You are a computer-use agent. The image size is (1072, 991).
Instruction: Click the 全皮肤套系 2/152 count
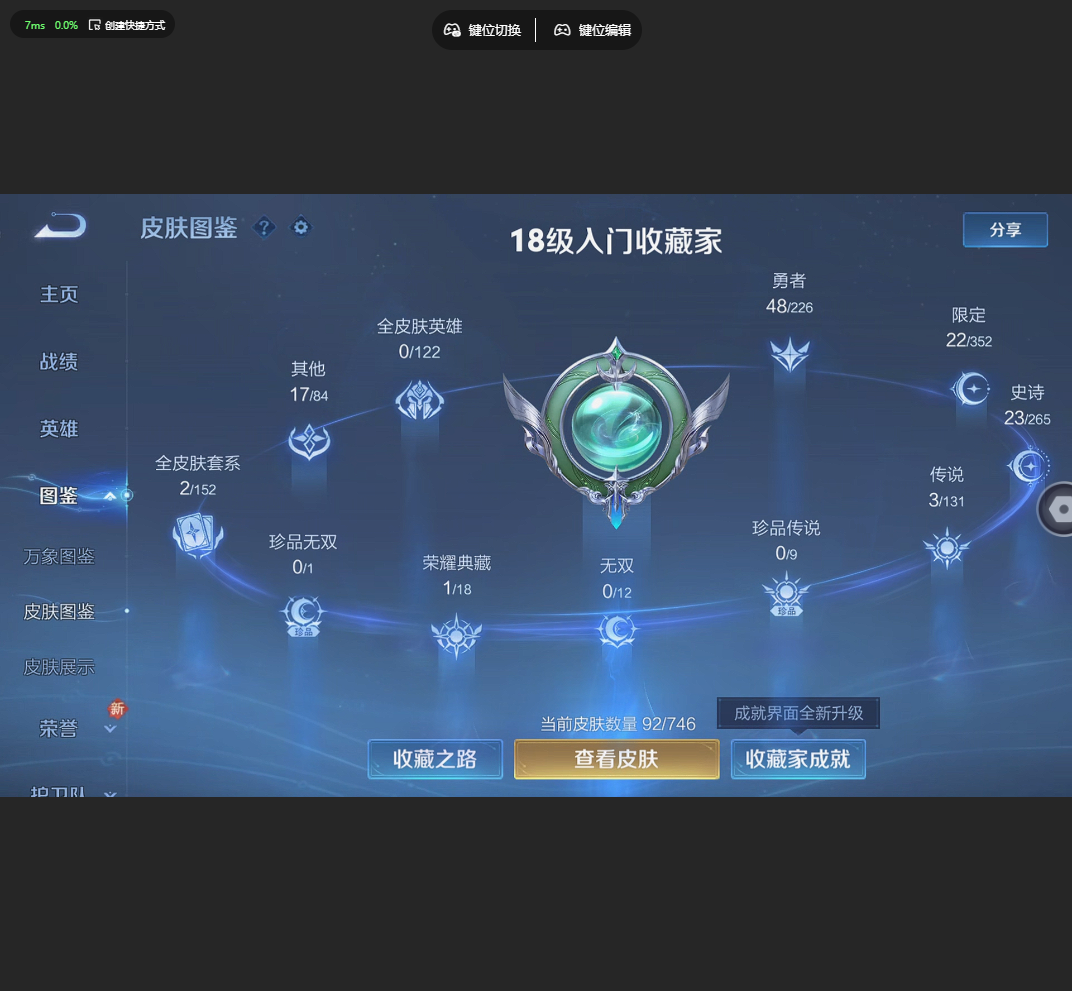click(198, 488)
